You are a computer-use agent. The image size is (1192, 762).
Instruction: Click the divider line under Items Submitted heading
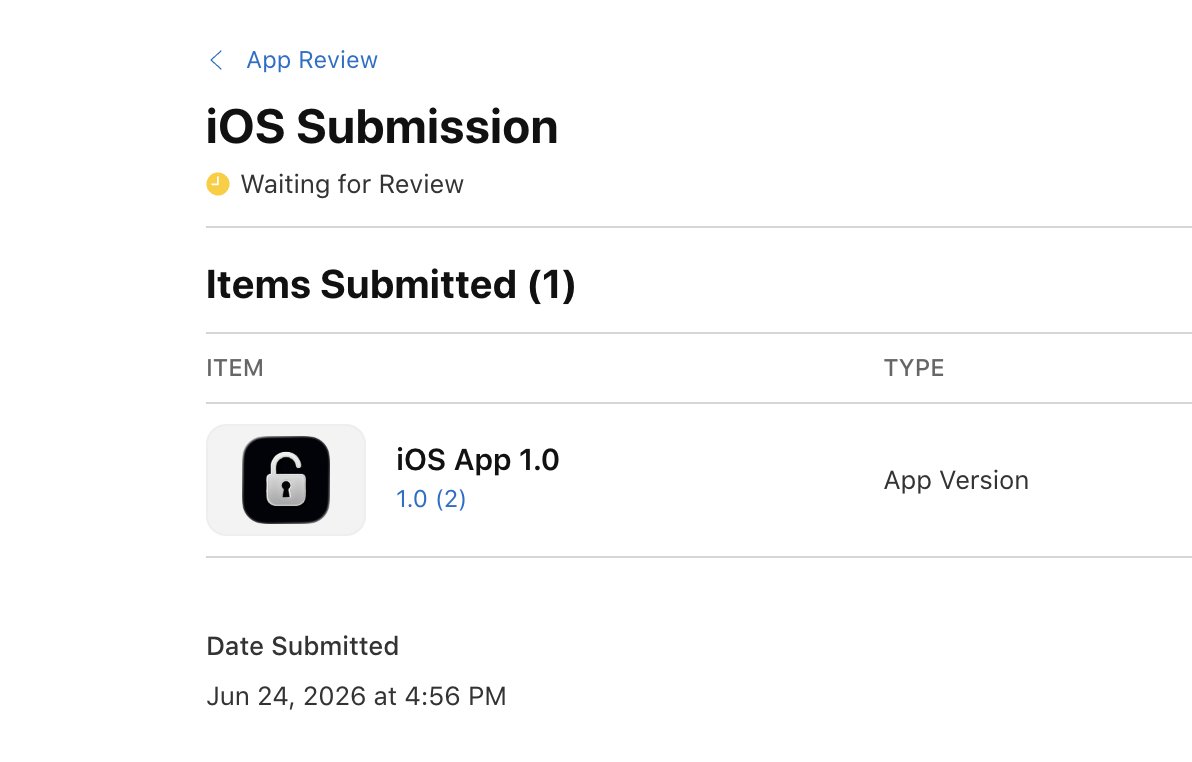click(x=699, y=333)
